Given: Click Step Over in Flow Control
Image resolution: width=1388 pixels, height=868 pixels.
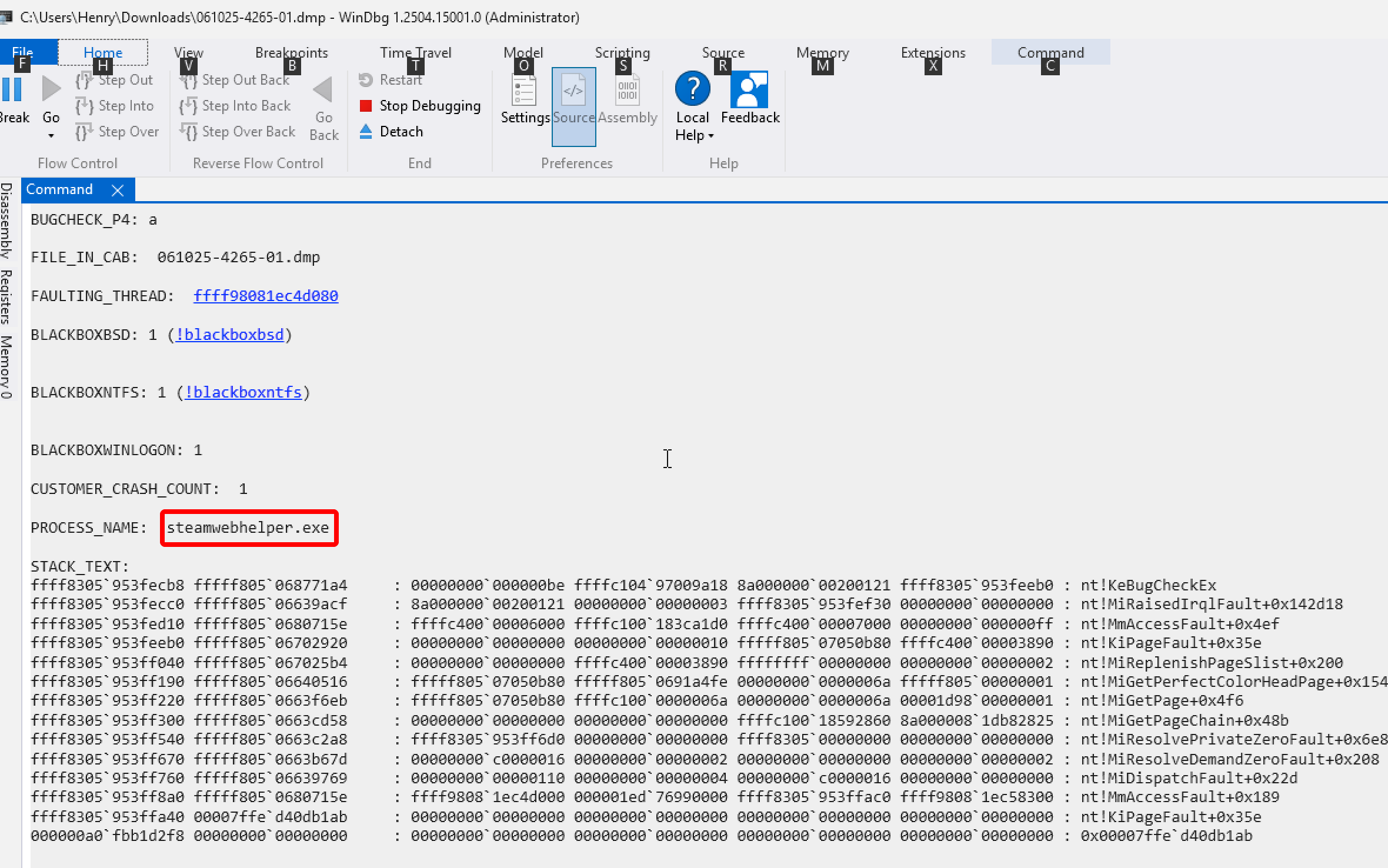Looking at the screenshot, I should click(x=117, y=132).
